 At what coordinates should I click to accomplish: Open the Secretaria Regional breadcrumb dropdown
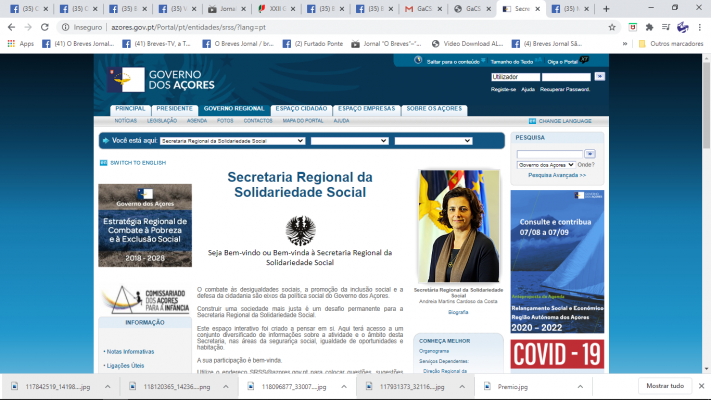tap(231, 141)
